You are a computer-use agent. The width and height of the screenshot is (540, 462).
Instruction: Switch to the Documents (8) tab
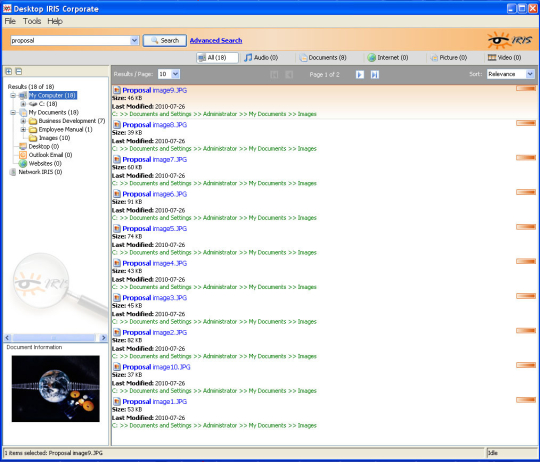click(x=323, y=57)
